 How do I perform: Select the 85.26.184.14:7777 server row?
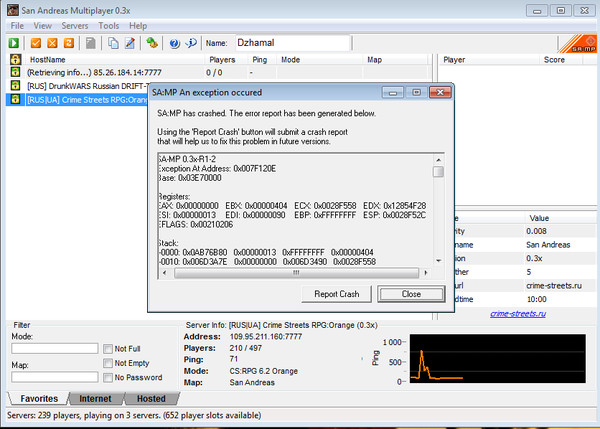pyautogui.click(x=218, y=72)
